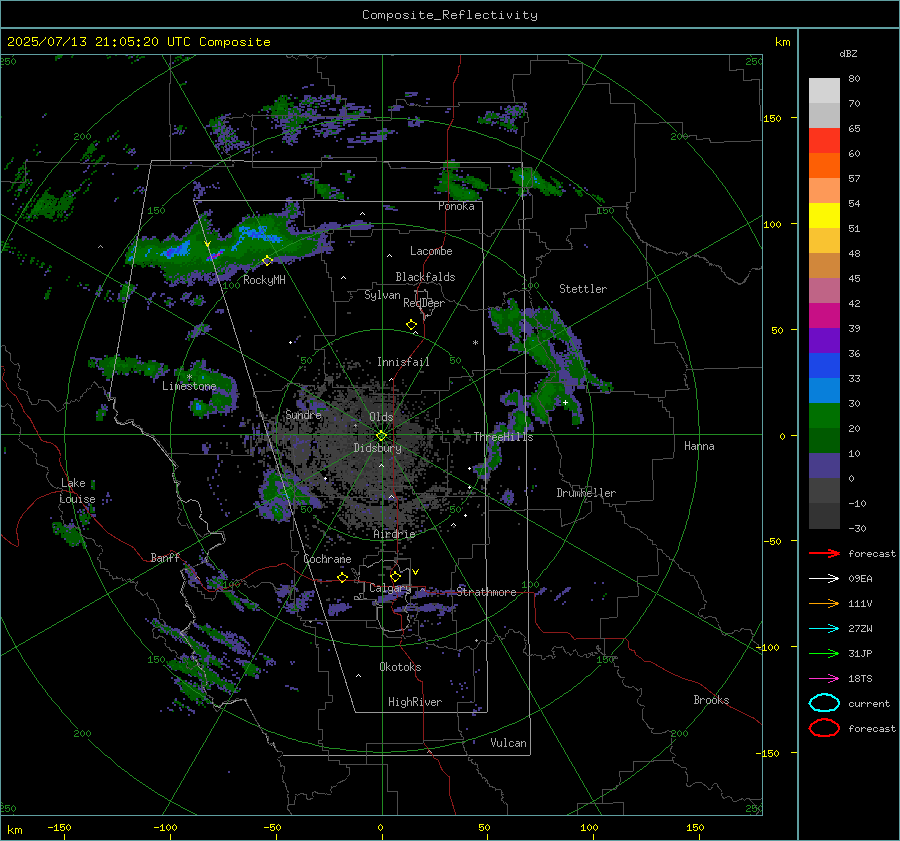Click the red swatch beside 65 dBZ
The height and width of the screenshot is (841, 900).
tap(824, 140)
